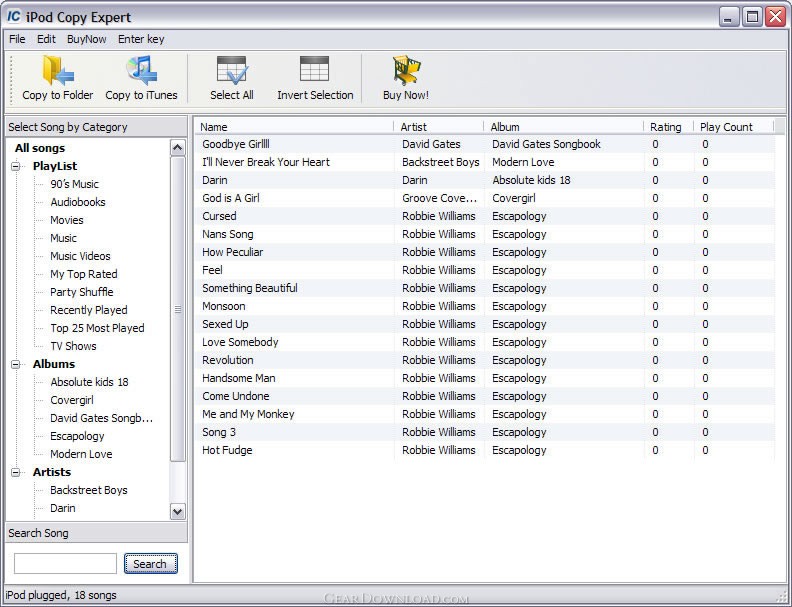Screen dimensions: 792x607
Task: Click the David Gates Songbook album cell
Action: (x=546, y=144)
